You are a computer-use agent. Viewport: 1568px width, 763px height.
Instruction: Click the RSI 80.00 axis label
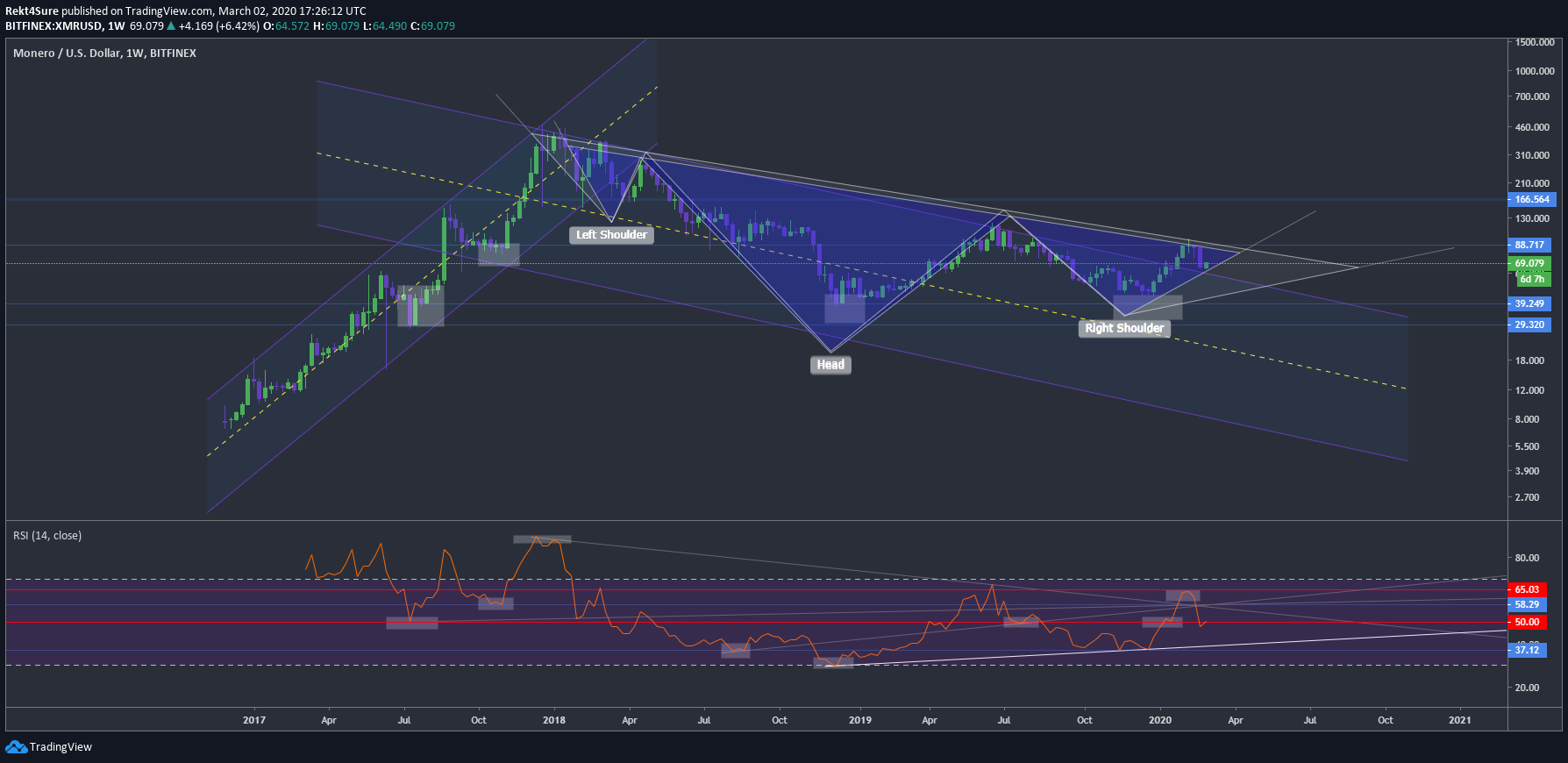[1527, 558]
